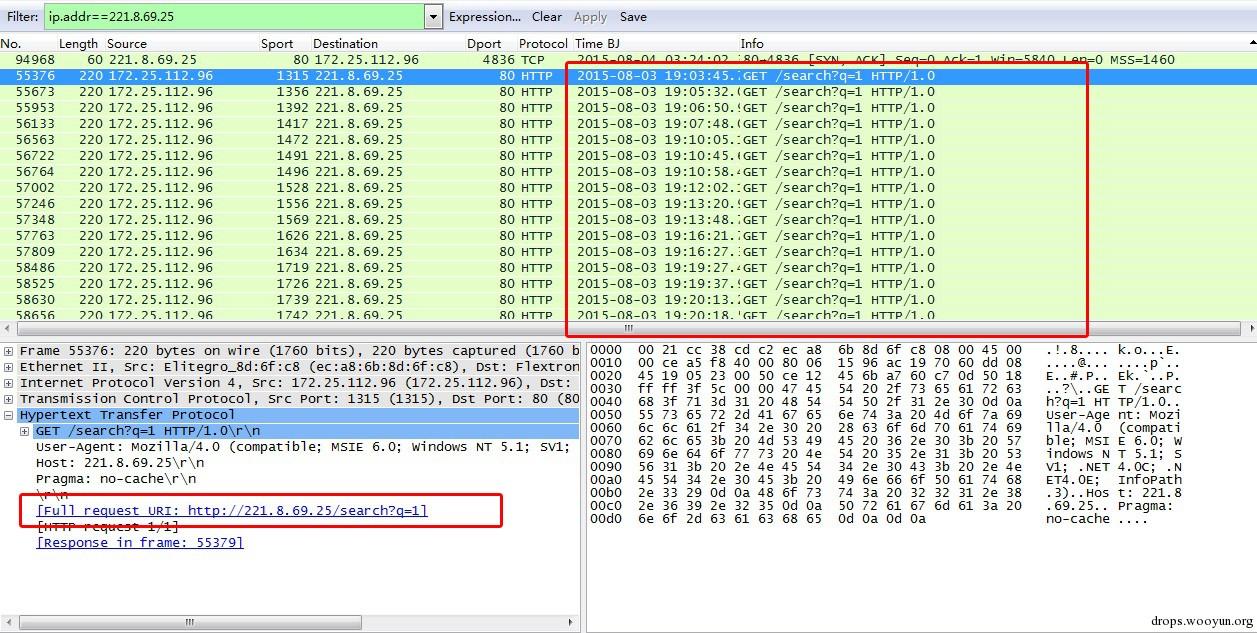Viewport: 1257px width, 633px height.
Task: Open the Full request URI link
Action: [x=232, y=511]
